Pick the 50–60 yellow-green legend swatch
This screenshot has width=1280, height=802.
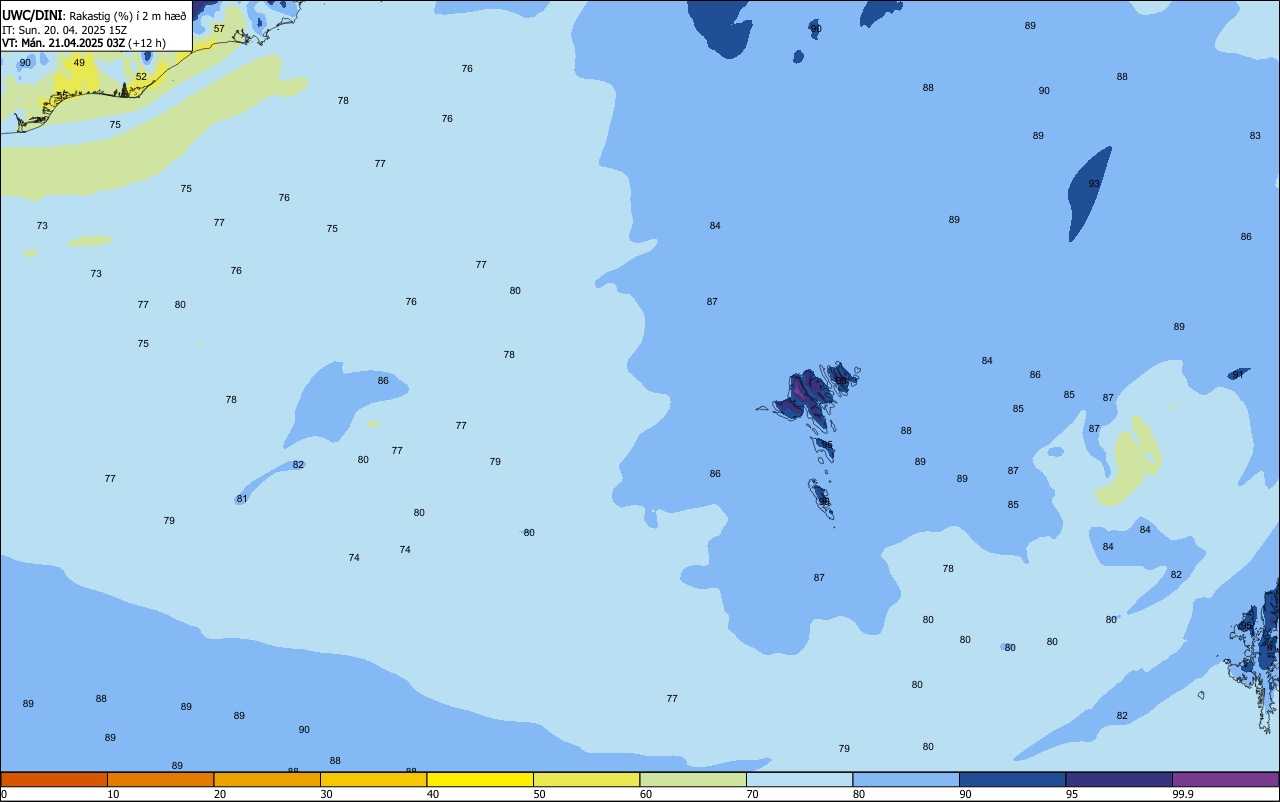[586, 779]
